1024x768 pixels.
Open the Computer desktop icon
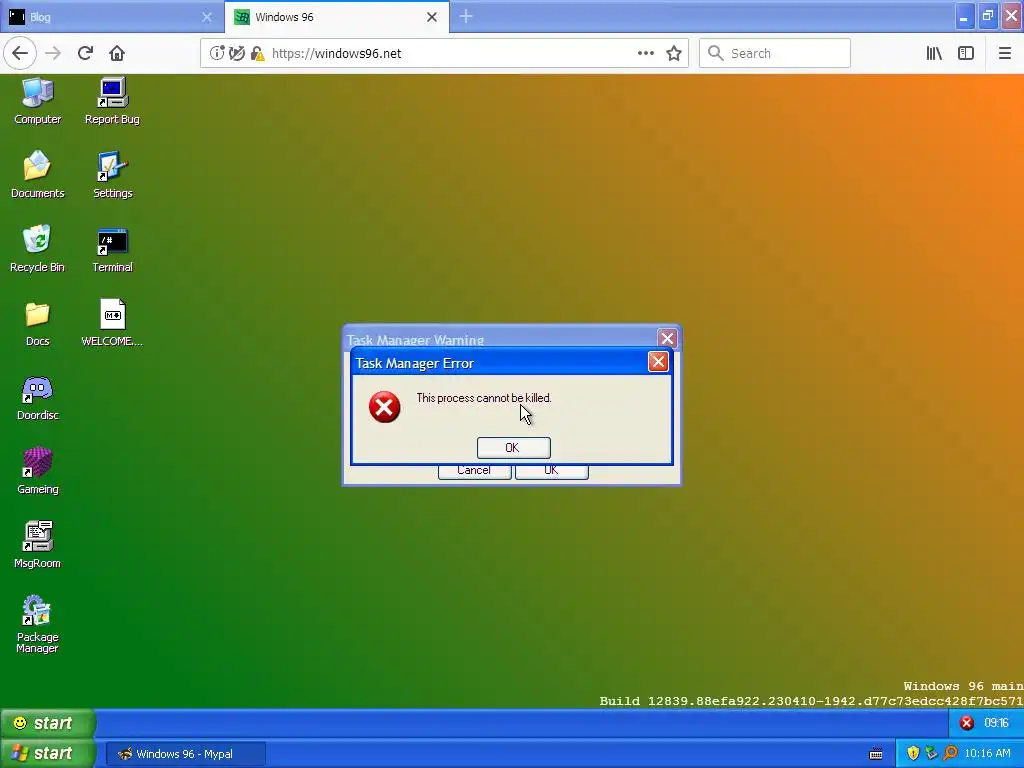37,101
